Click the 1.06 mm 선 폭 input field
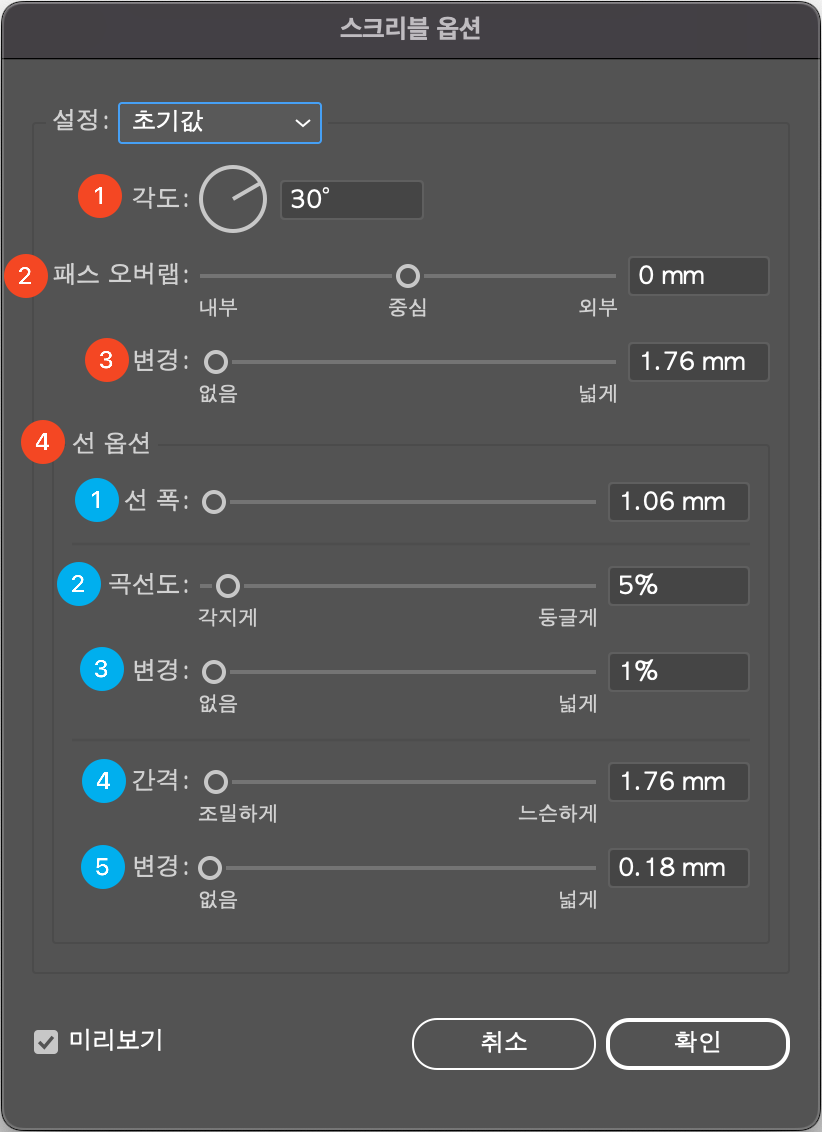The height and width of the screenshot is (1132, 822). tap(678, 501)
